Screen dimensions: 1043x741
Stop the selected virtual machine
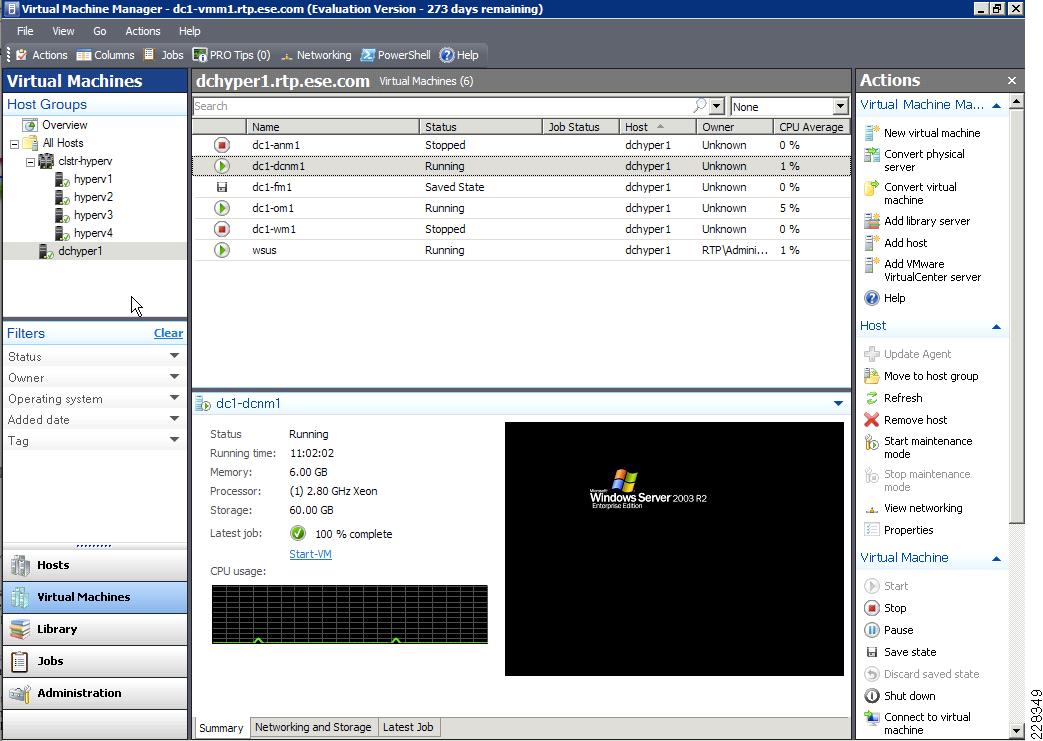(x=885, y=608)
